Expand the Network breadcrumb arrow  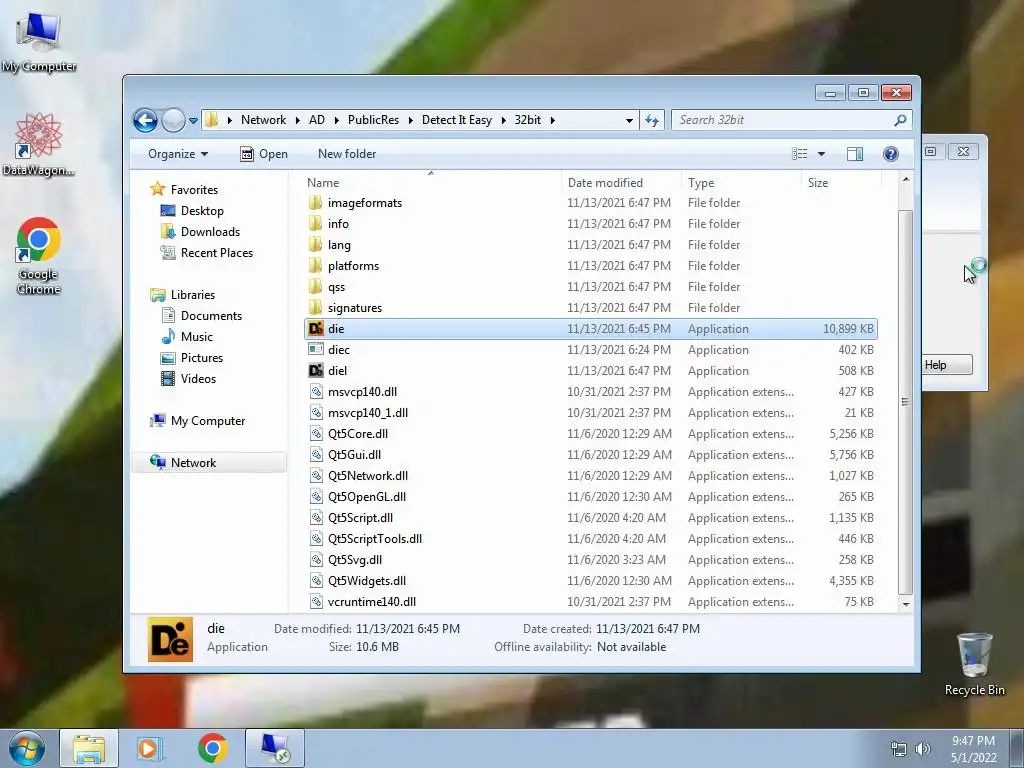[x=297, y=120]
